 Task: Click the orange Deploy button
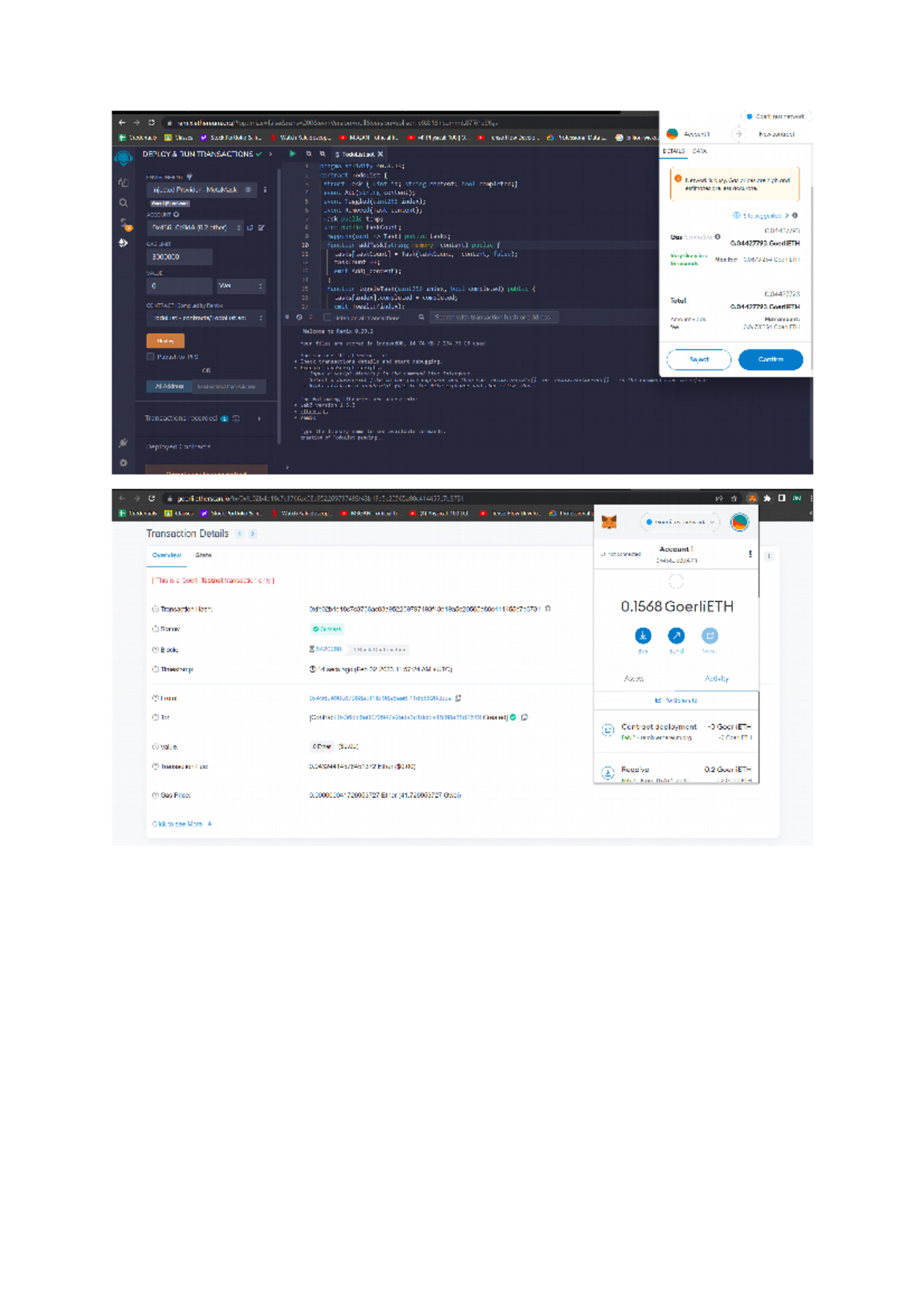[166, 340]
